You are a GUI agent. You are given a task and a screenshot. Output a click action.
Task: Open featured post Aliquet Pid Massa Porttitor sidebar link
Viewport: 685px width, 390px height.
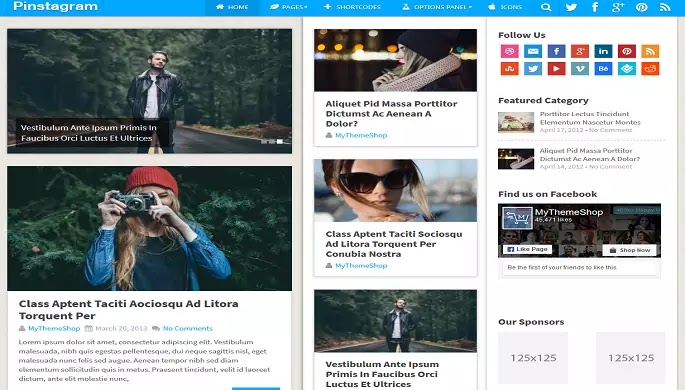(589, 155)
